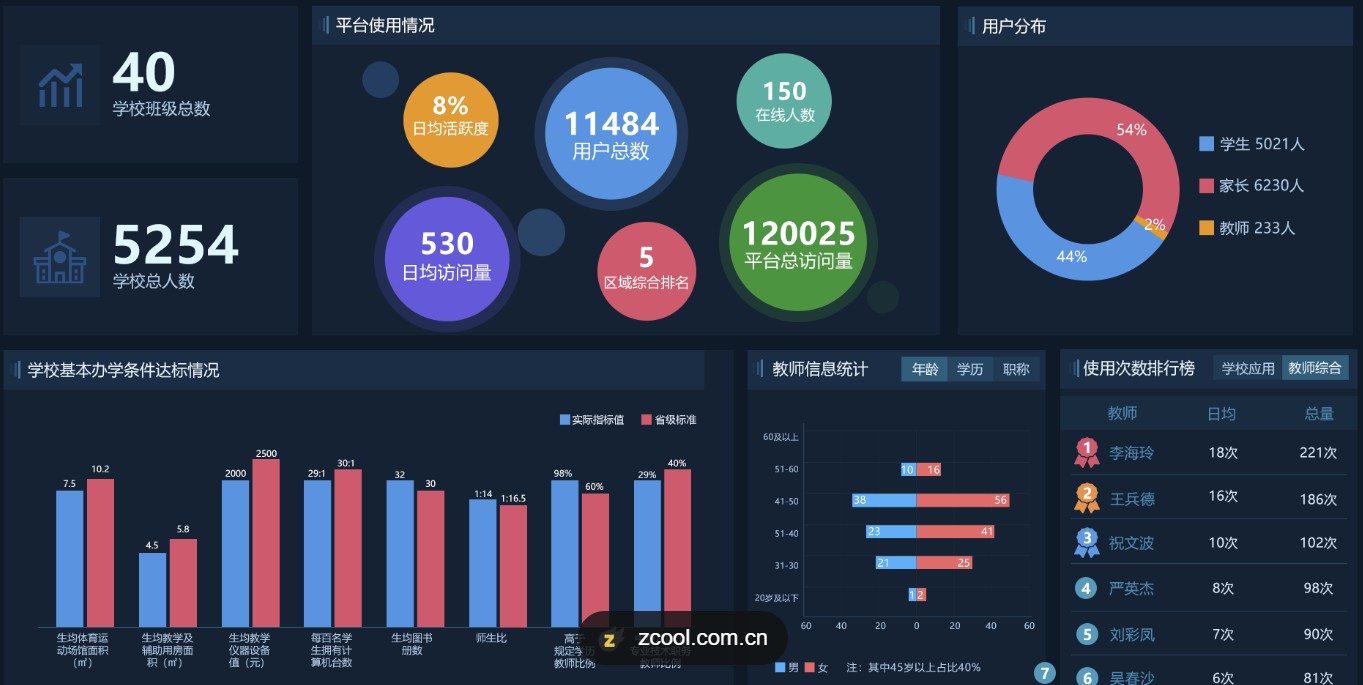Click the 使用次数排行榜 title

[1139, 368]
